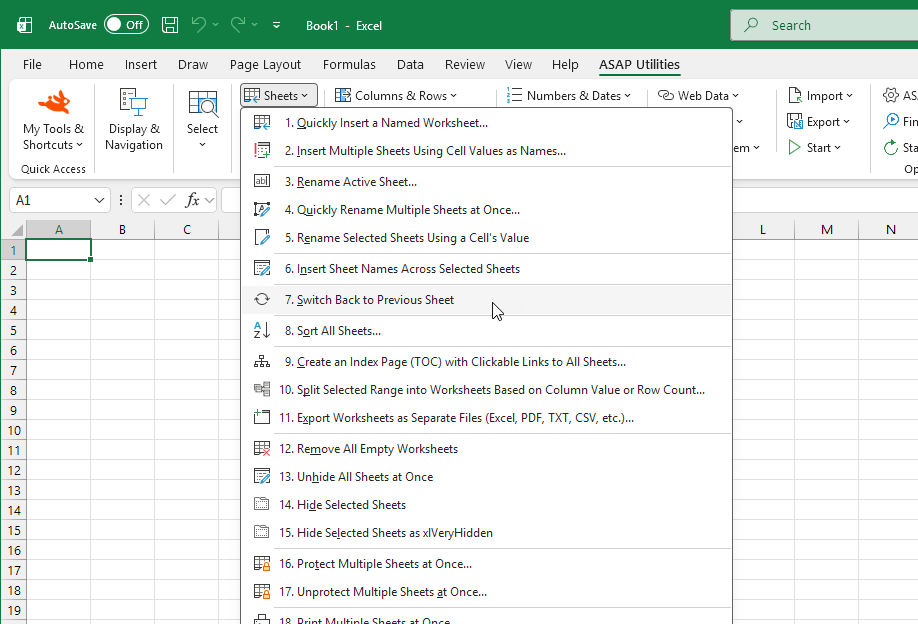Open the Numbers & Dates dropdown

[570, 94]
